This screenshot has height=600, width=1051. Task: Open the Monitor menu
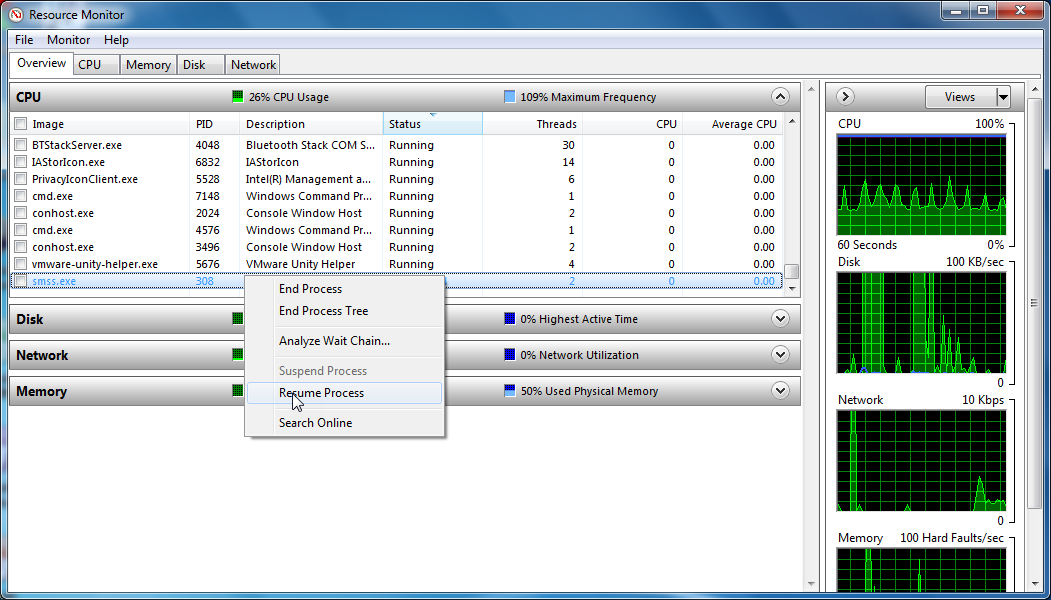(68, 40)
